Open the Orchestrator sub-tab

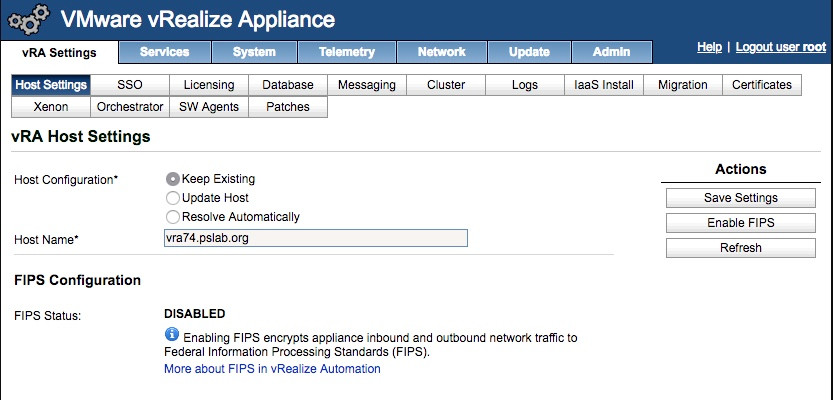point(130,107)
